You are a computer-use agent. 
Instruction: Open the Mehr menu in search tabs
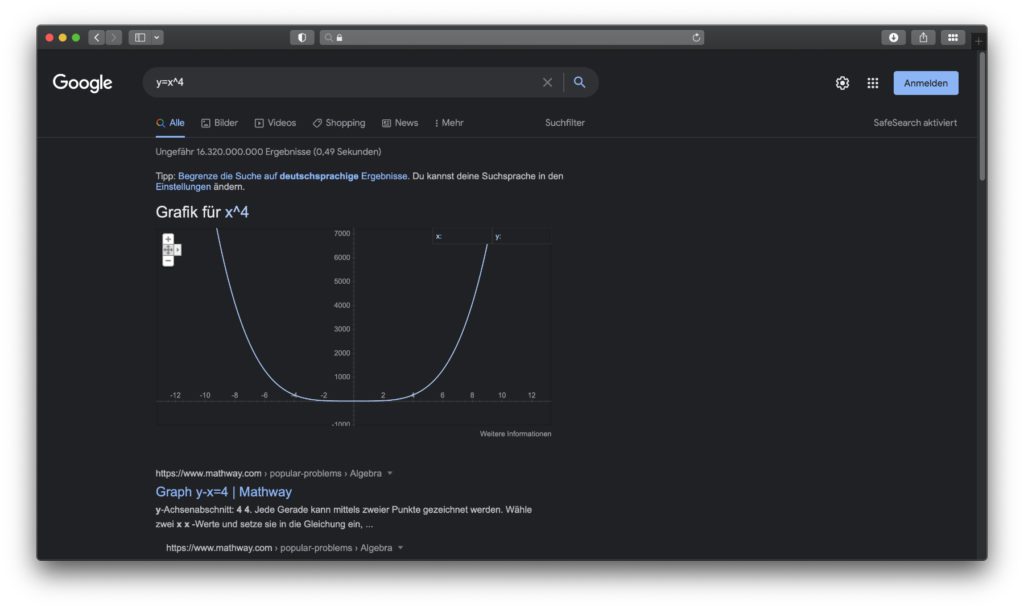(449, 123)
